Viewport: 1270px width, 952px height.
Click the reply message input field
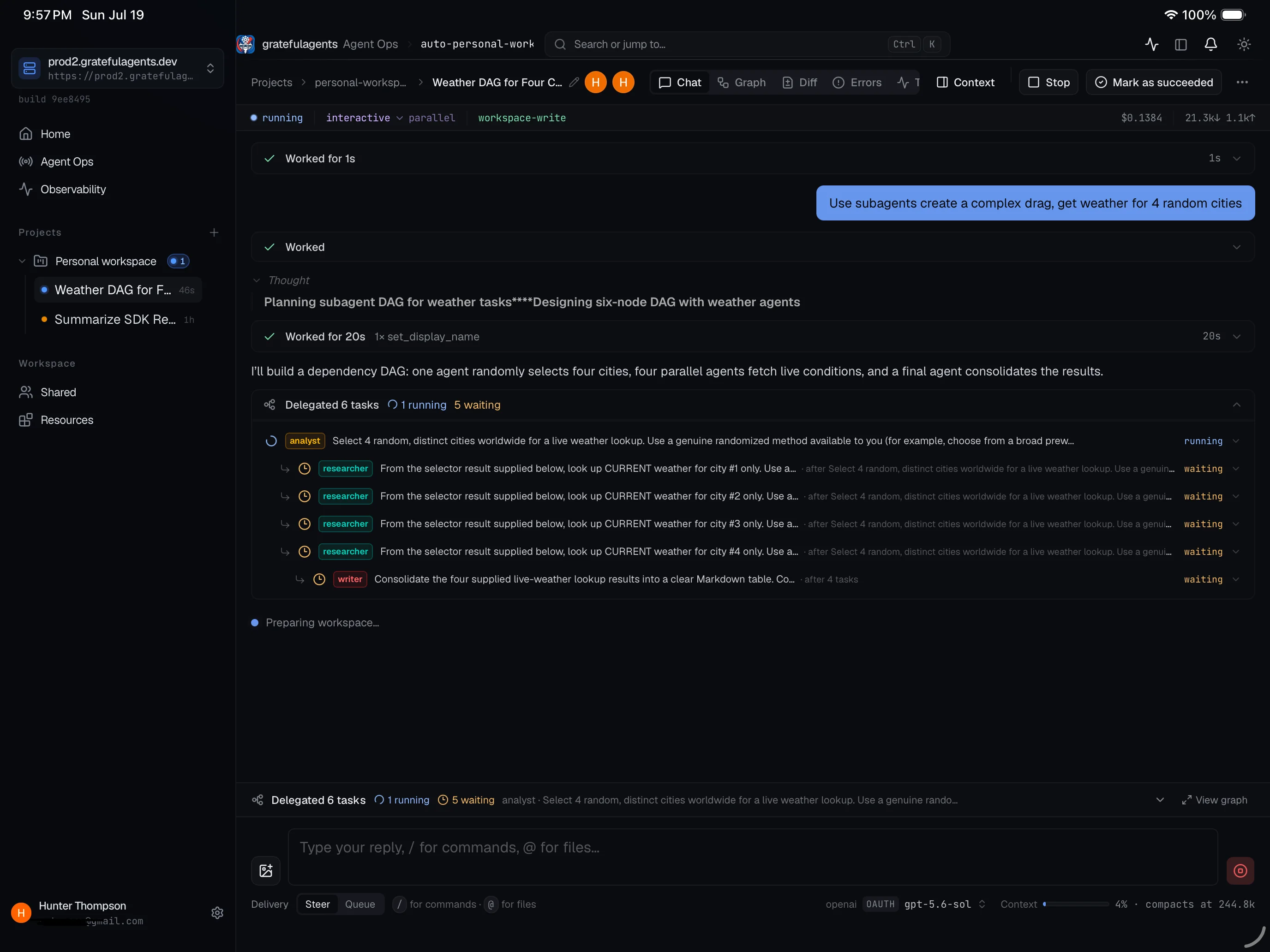point(753,857)
